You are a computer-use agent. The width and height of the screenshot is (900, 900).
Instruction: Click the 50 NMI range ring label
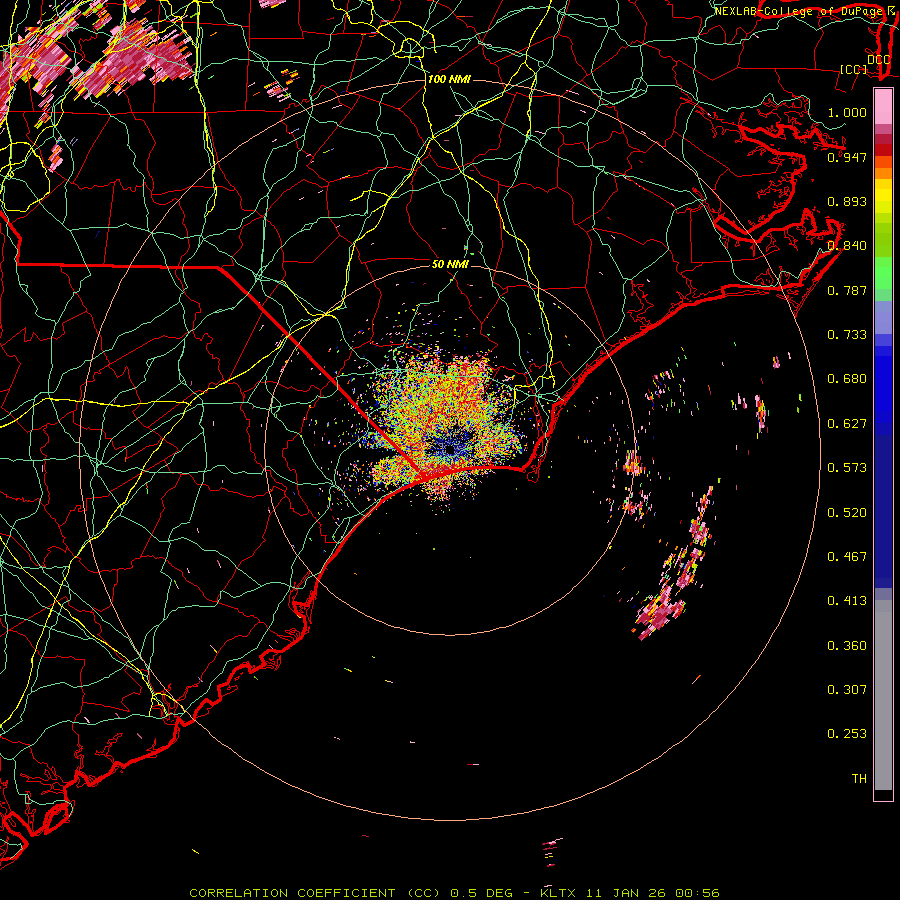click(450, 264)
